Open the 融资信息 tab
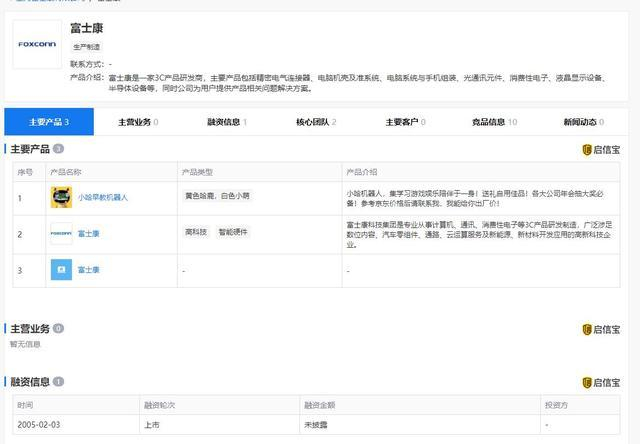640x444 pixels. pyautogui.click(x=227, y=122)
